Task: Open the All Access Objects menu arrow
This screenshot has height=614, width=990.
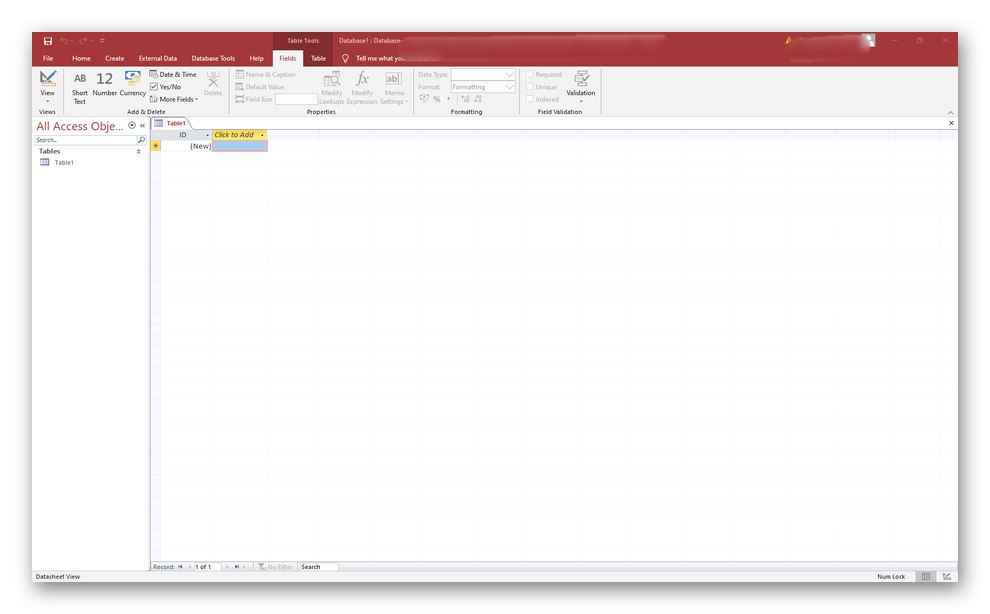Action: 132,126
